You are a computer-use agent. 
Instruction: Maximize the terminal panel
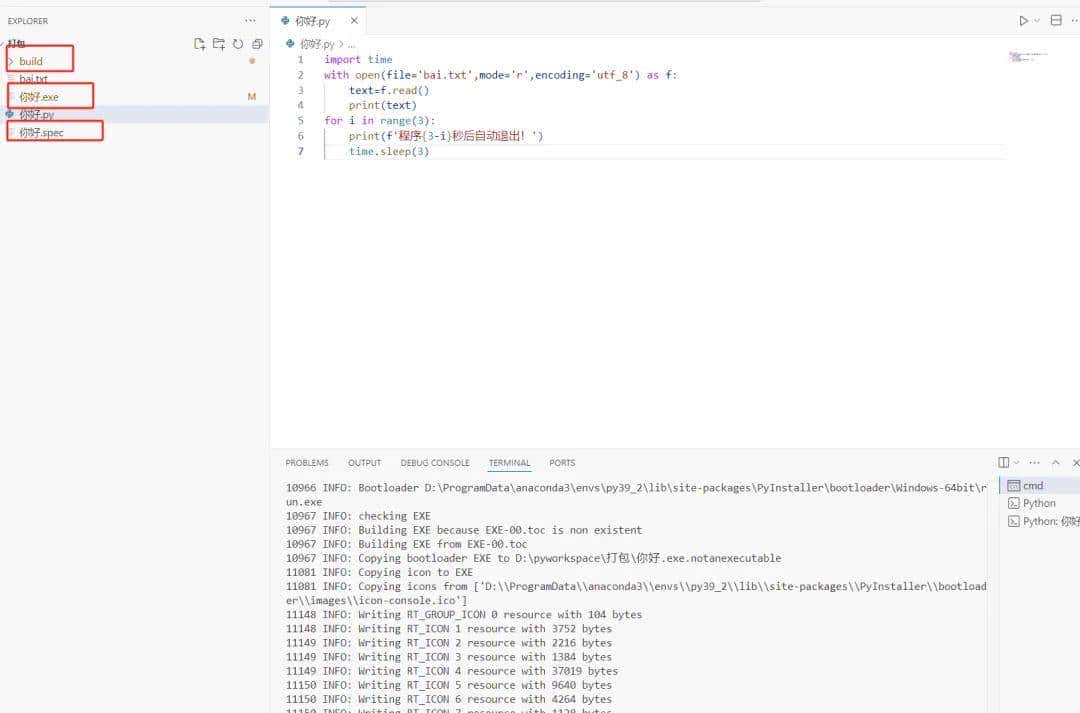(1054, 462)
